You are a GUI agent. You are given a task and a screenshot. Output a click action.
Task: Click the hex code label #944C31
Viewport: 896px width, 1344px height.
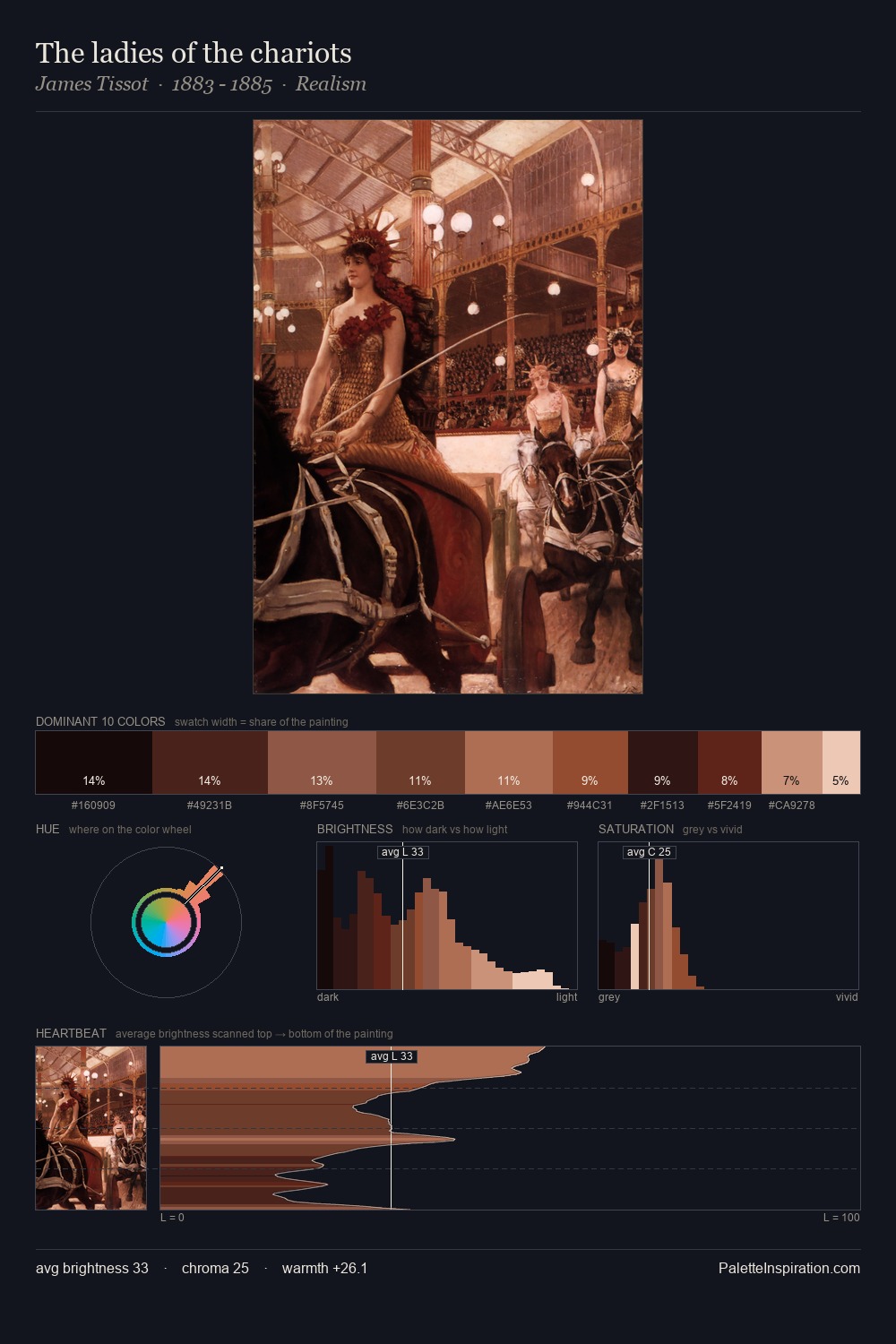coord(590,806)
